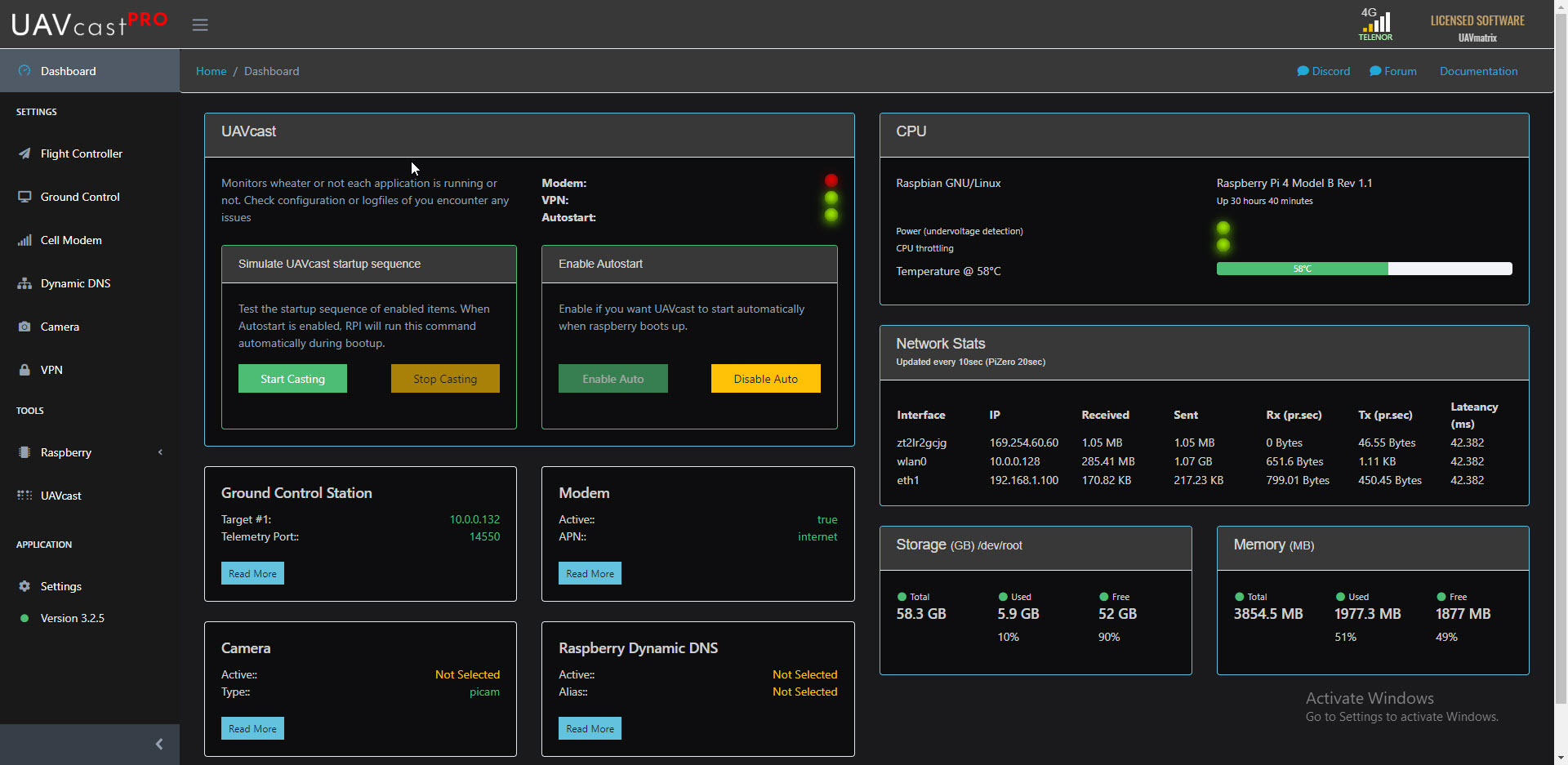Click the Disable Auto button
This screenshot has width=1568, height=765.
[766, 379]
